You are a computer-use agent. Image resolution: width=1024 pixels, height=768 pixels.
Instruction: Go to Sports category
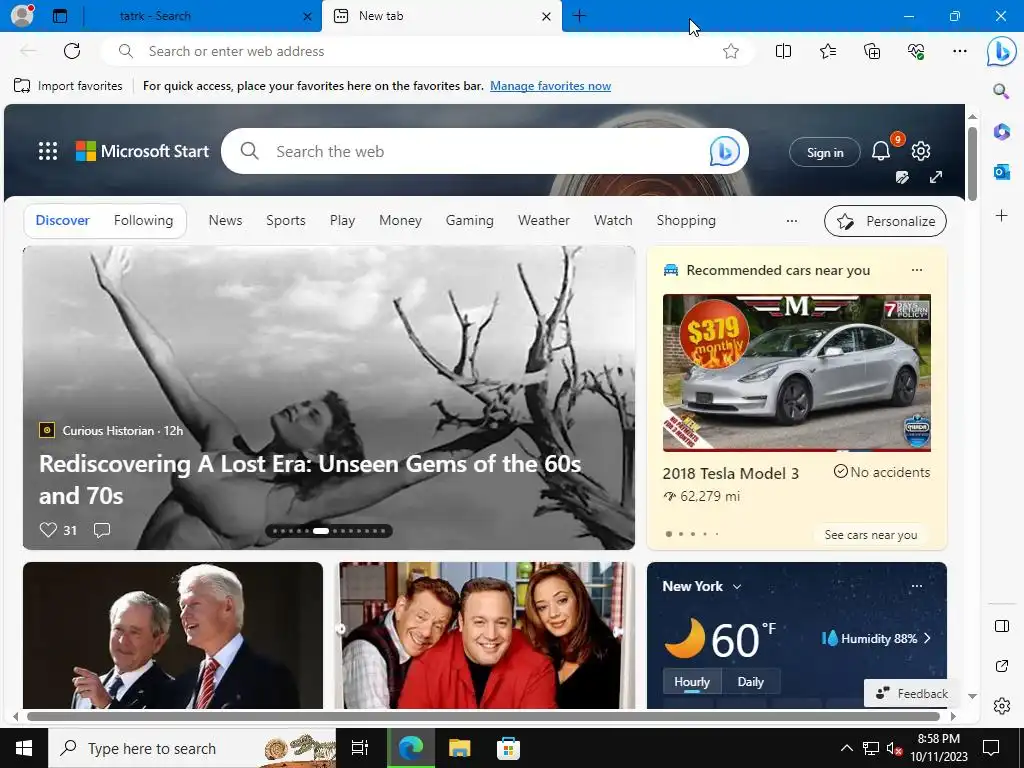pos(285,221)
